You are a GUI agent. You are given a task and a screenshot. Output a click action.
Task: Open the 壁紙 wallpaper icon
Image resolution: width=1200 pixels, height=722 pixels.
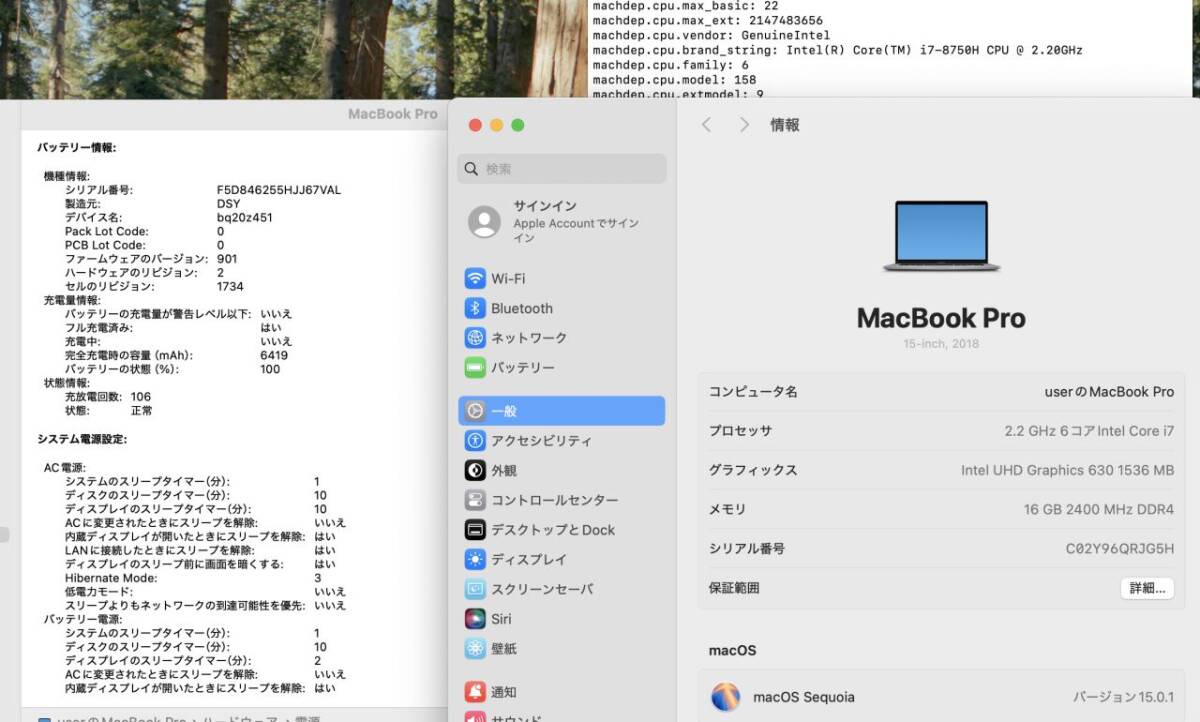(475, 648)
